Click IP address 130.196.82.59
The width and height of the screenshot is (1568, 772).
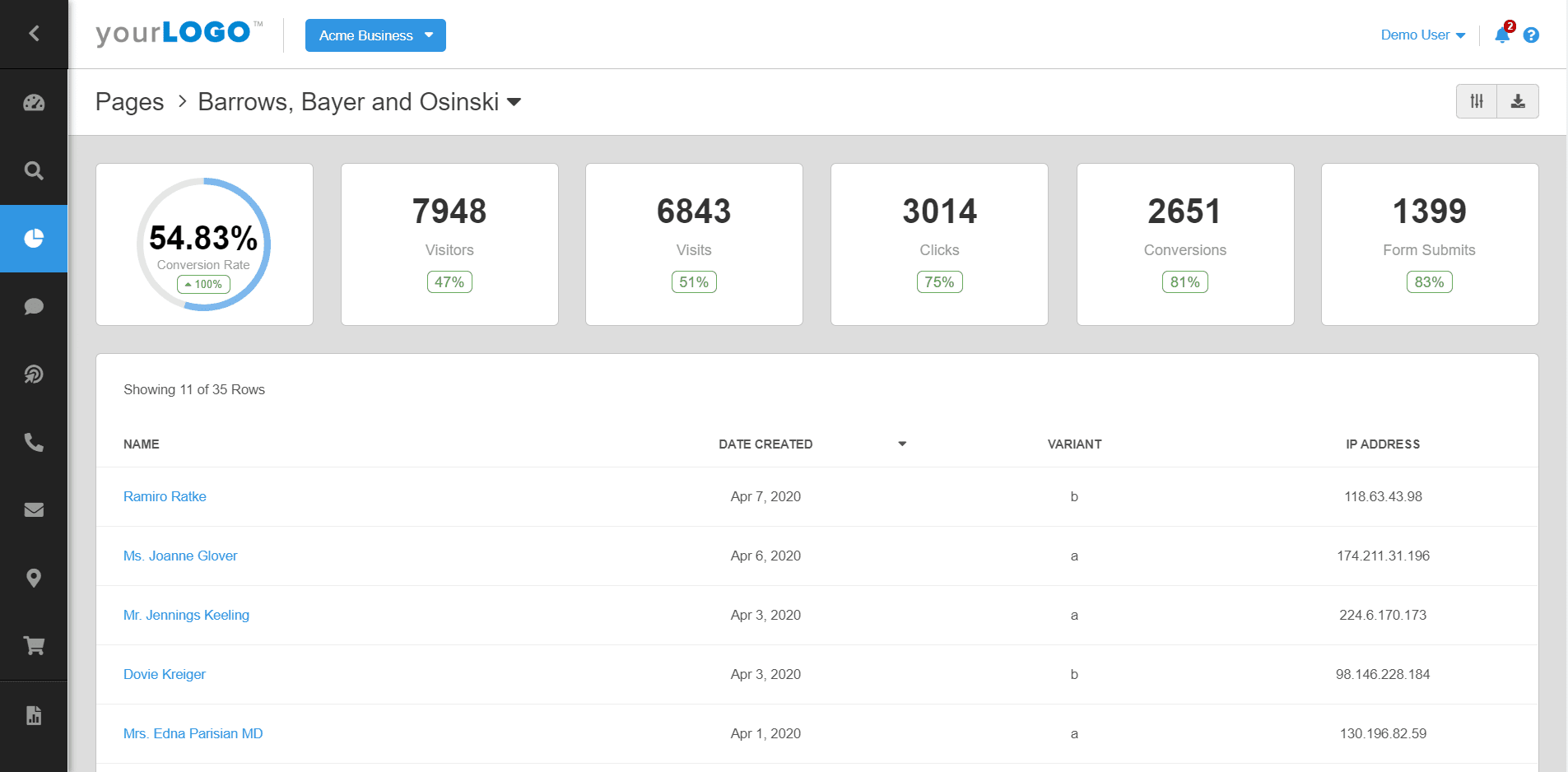(x=1383, y=733)
